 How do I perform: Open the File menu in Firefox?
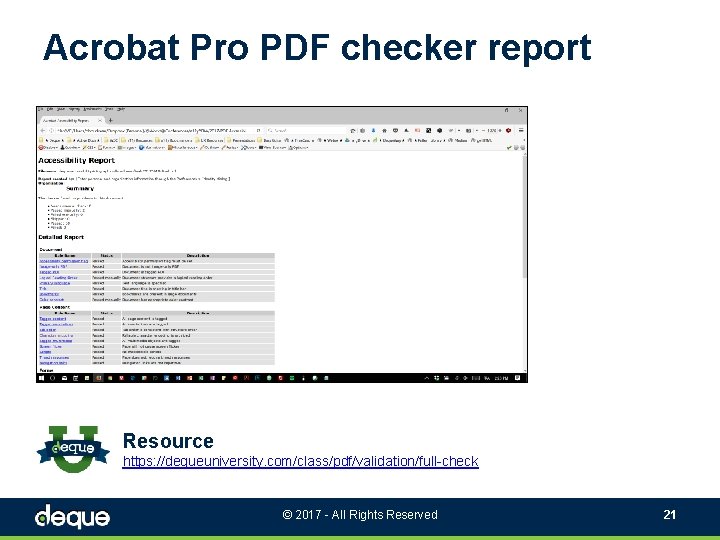click(x=40, y=109)
